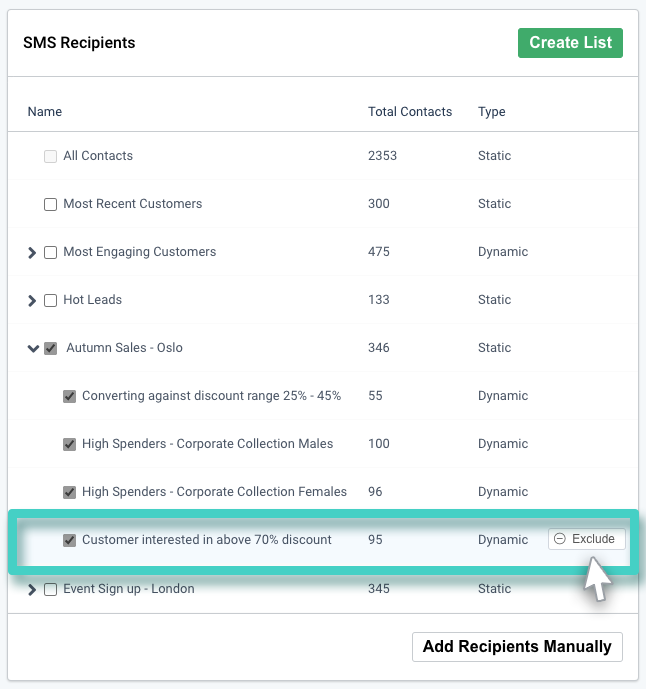Click the 346 contacts value
The image size is (646, 689).
(x=379, y=348)
